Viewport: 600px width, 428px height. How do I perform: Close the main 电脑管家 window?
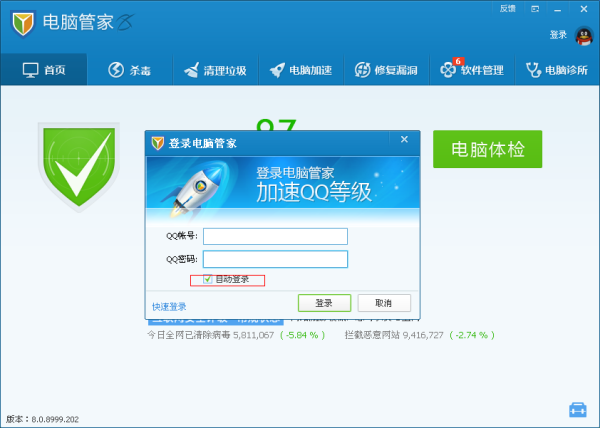[584, 9]
